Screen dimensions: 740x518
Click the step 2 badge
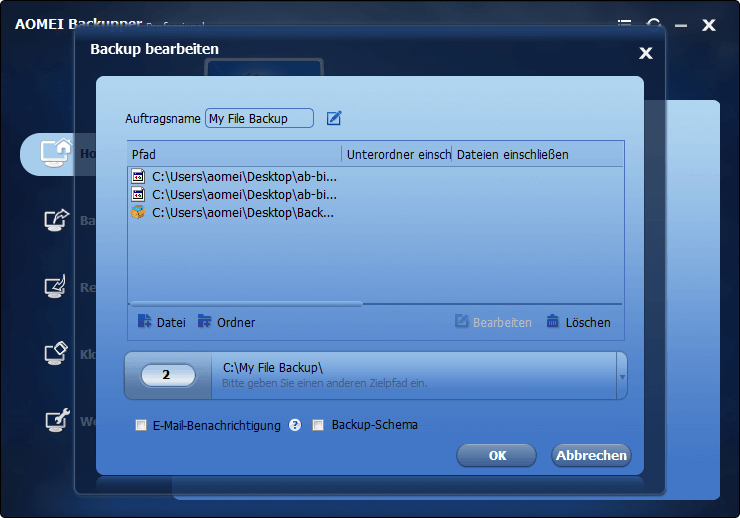tap(168, 375)
